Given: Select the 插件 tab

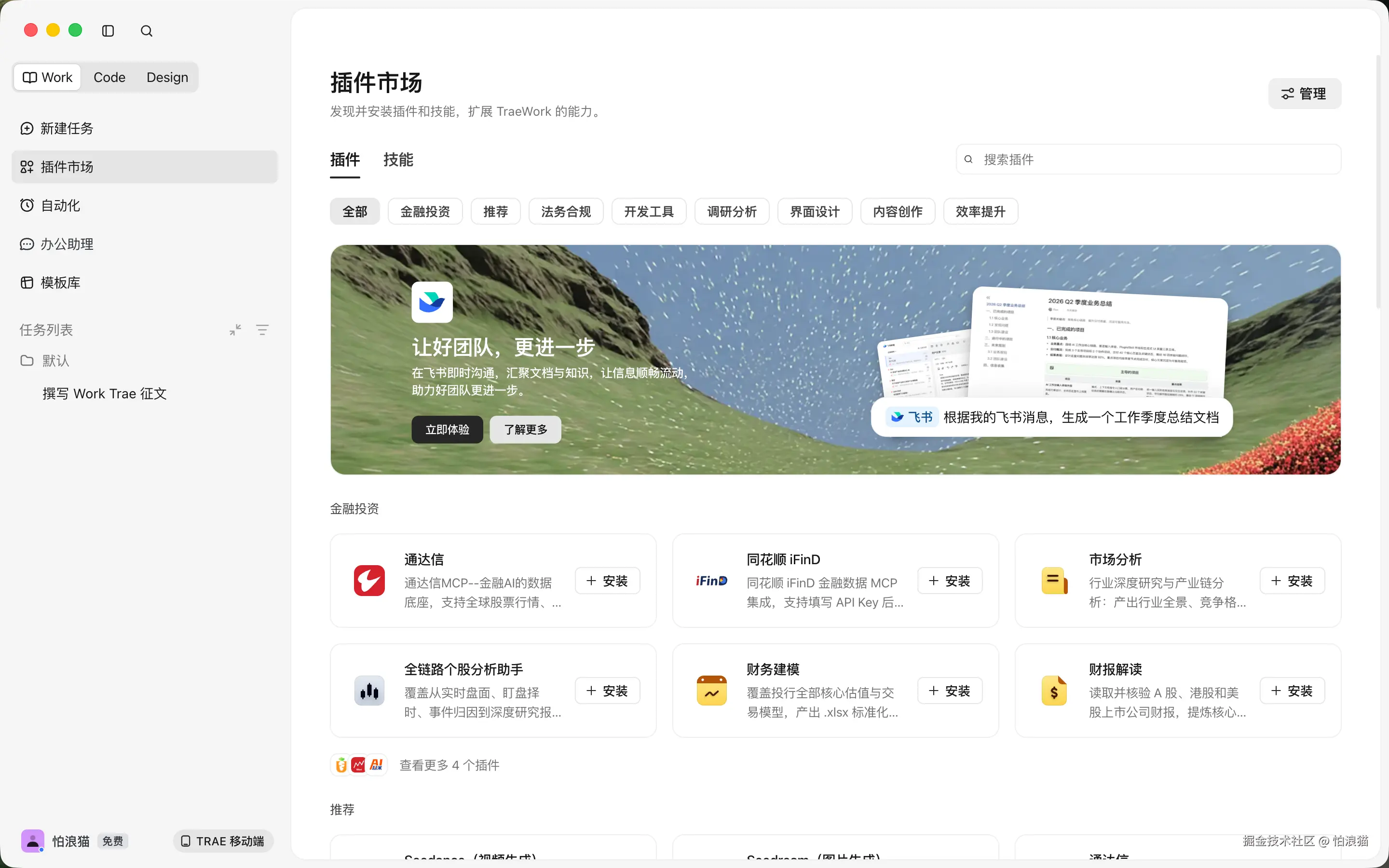Looking at the screenshot, I should click(x=345, y=160).
